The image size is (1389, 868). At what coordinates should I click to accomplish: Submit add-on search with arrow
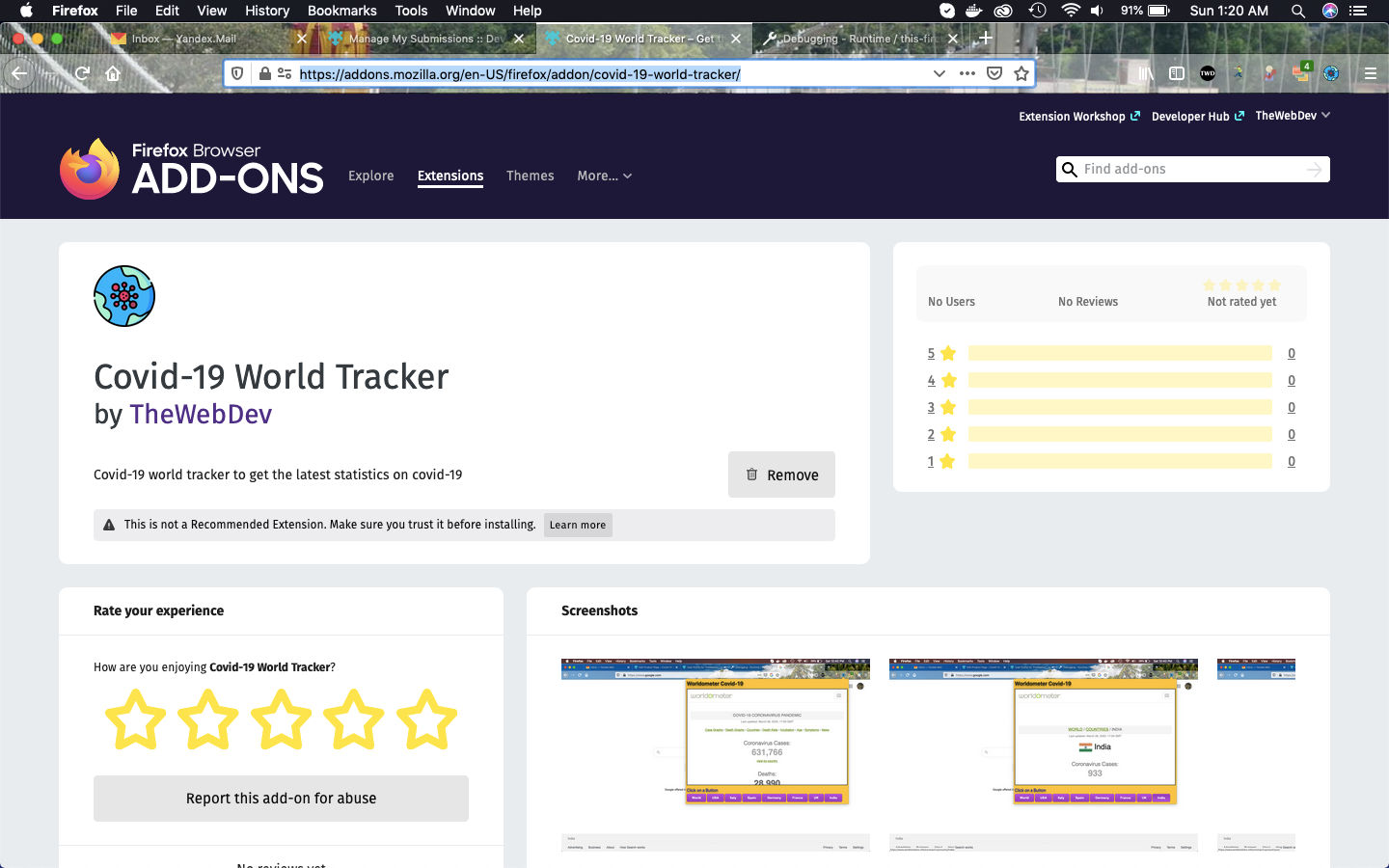(x=1314, y=170)
